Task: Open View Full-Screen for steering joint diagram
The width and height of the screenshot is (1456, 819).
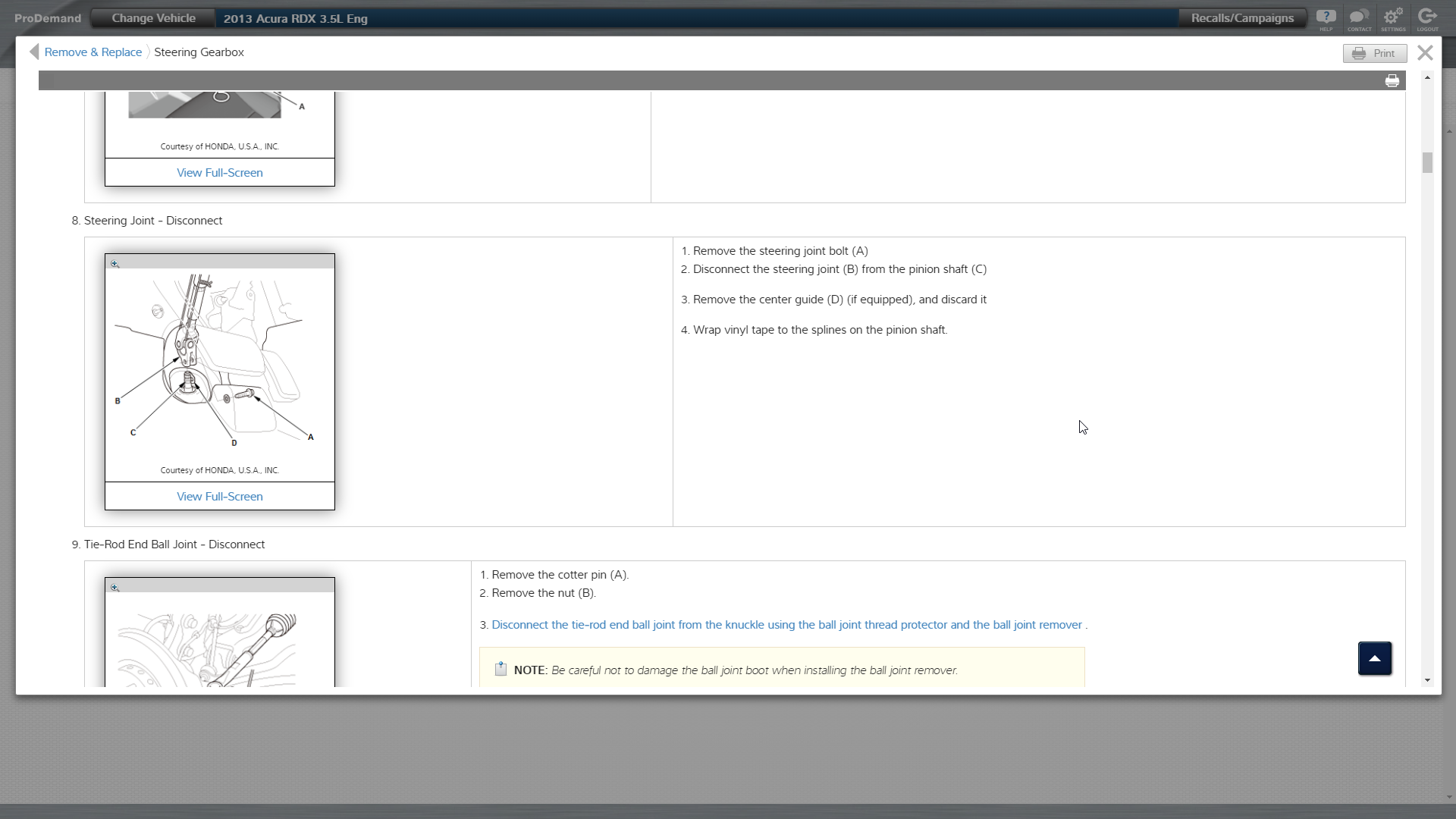Action: click(x=220, y=497)
